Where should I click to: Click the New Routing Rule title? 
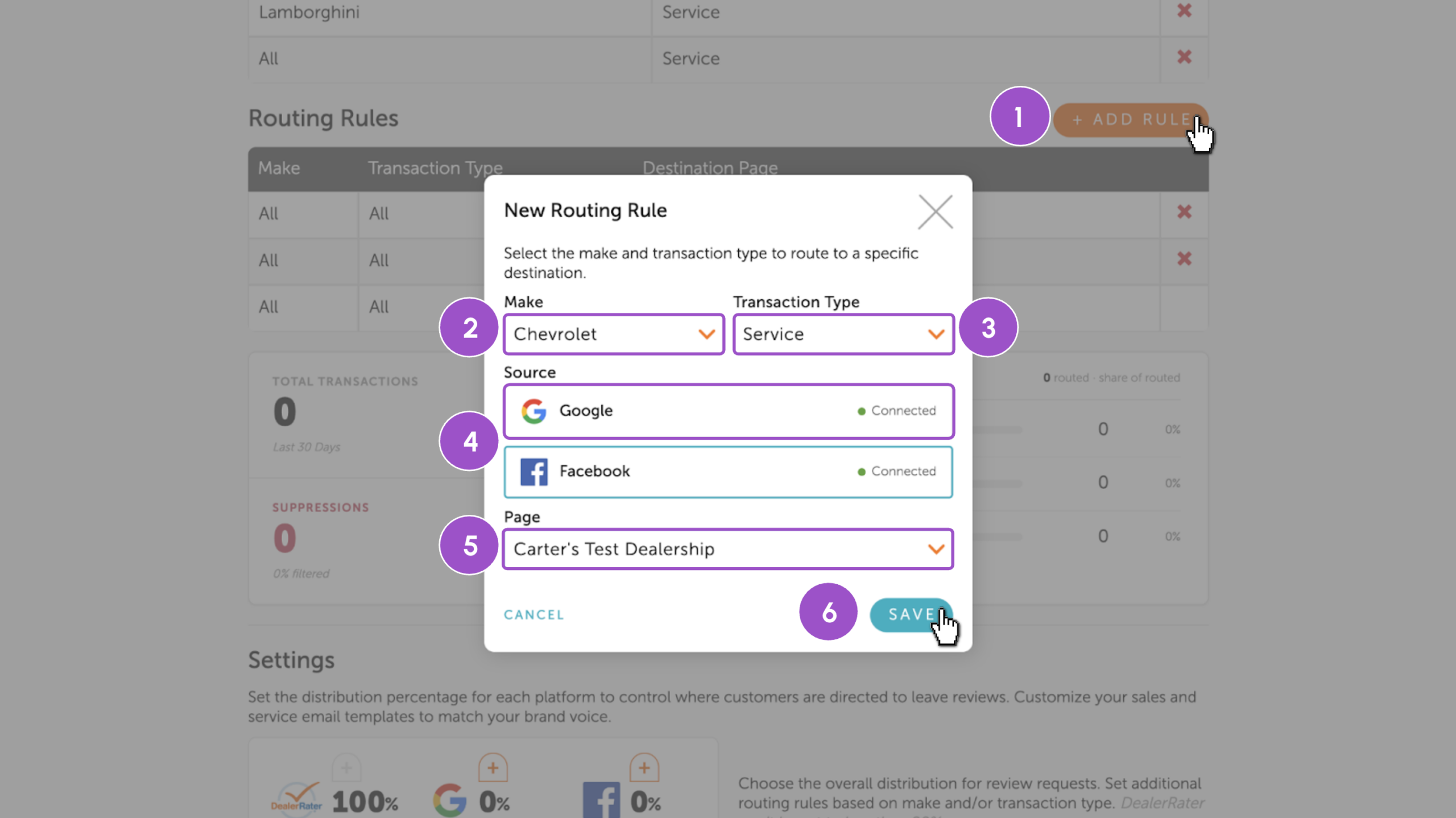pyautogui.click(x=585, y=210)
